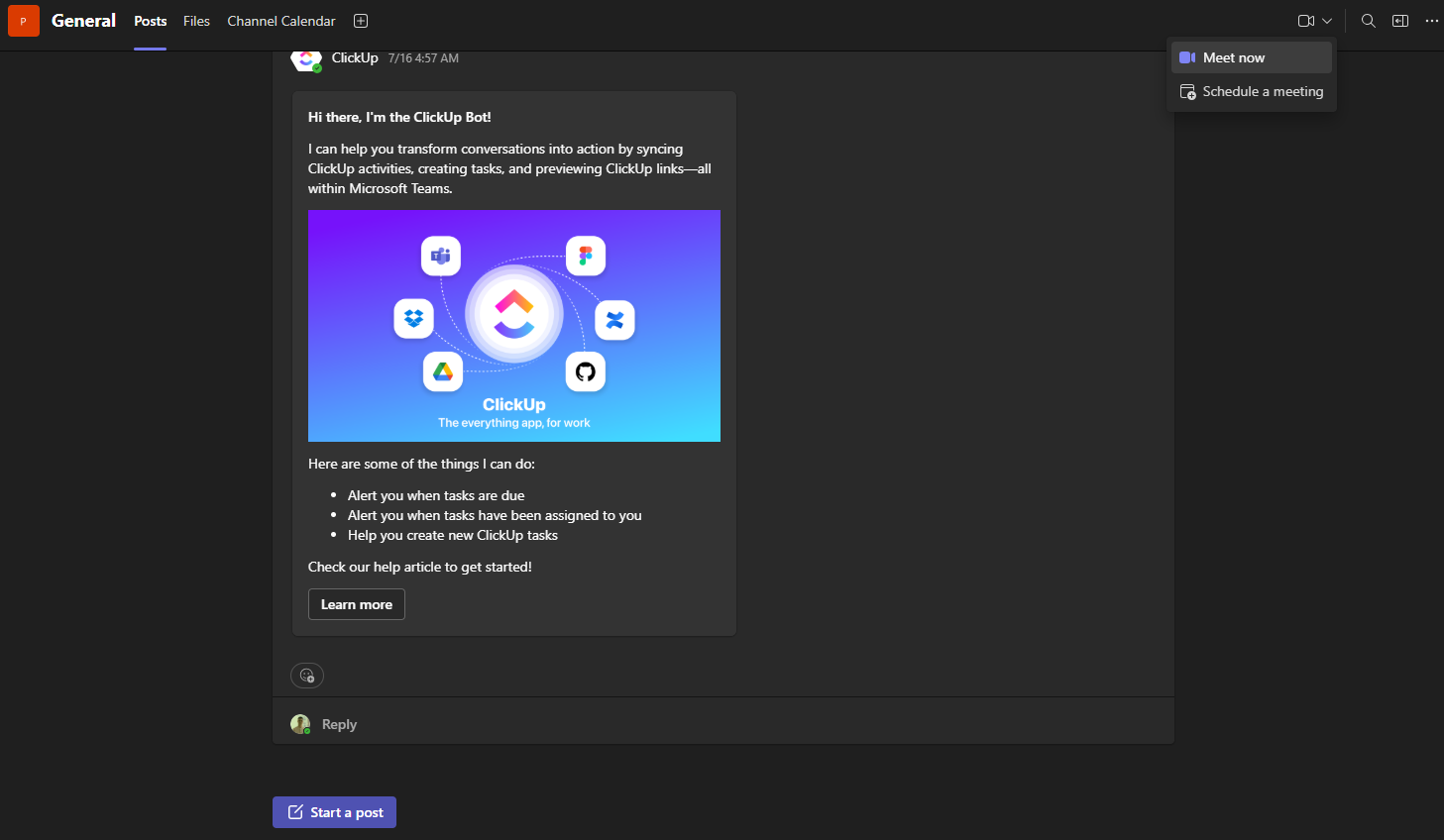Click the central ClickUp logo in banner
This screenshot has width=1444, height=840.
click(x=514, y=314)
